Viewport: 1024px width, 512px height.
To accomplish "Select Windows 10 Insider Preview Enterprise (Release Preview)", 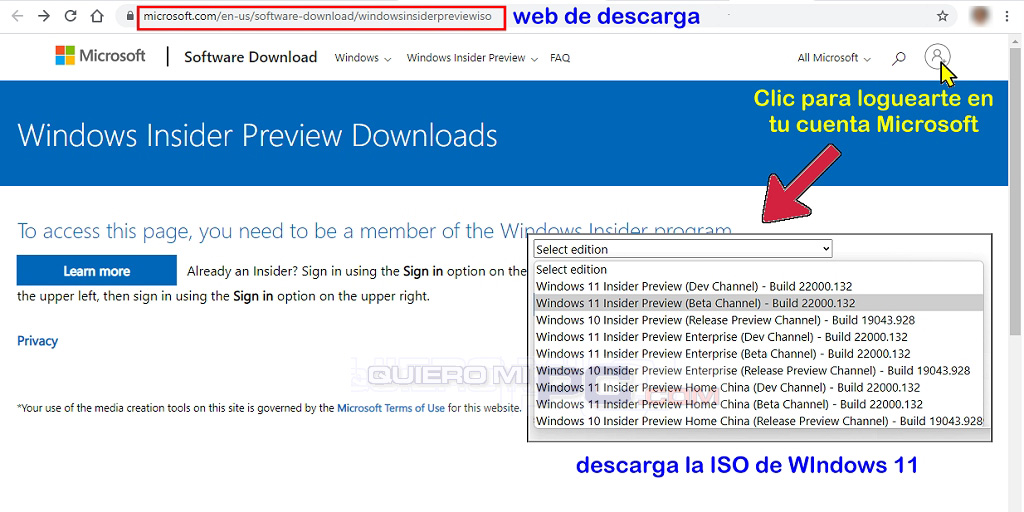I will (x=758, y=371).
